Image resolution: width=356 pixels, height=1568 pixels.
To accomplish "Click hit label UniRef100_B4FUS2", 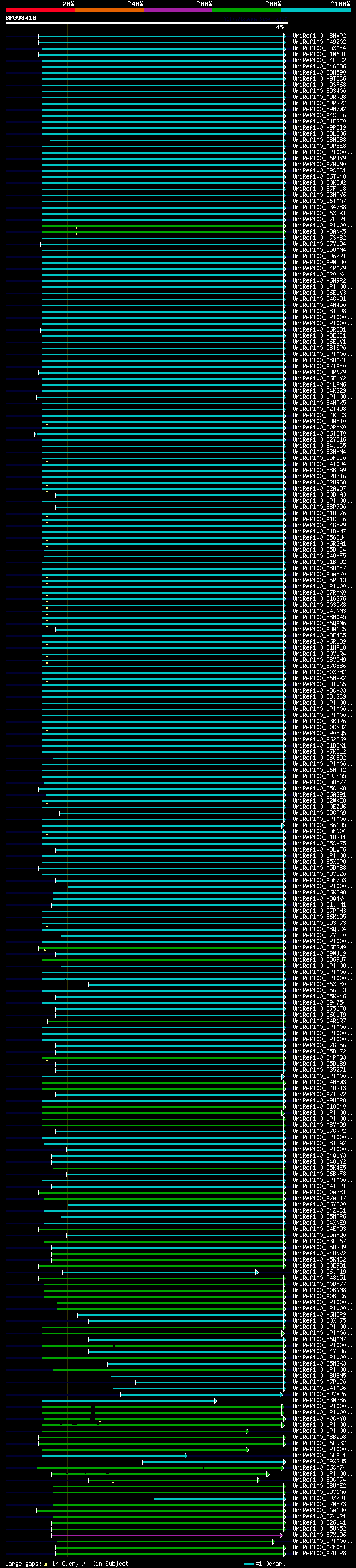I will [319, 60].
